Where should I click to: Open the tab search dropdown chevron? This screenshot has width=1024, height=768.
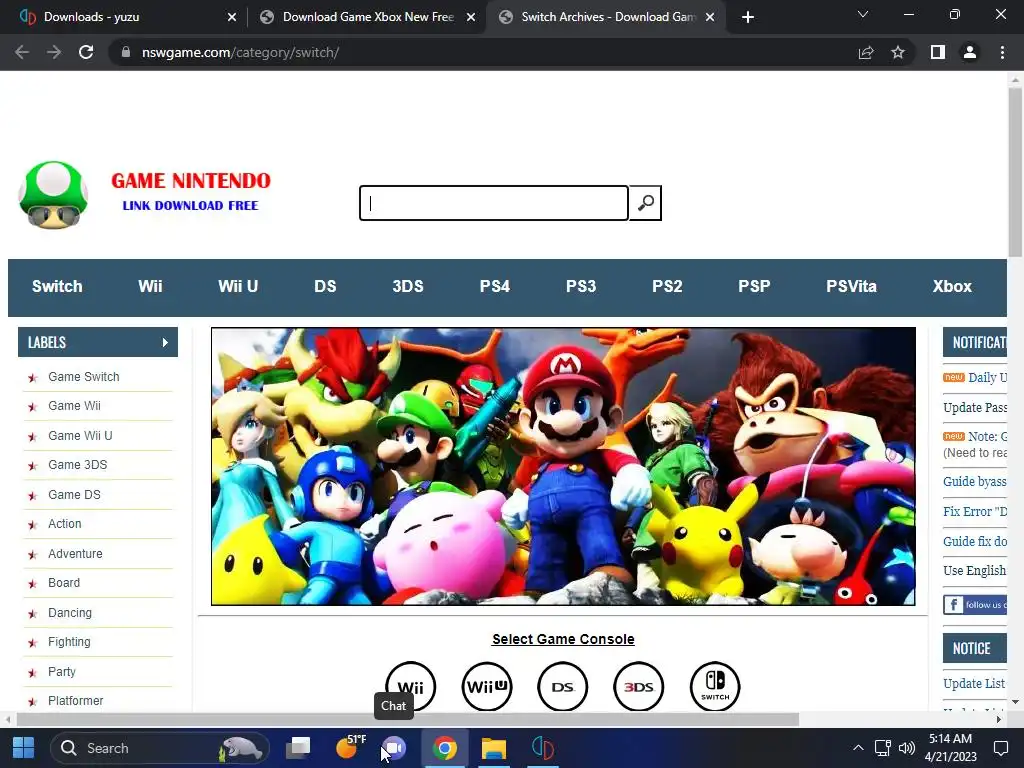[x=863, y=14]
